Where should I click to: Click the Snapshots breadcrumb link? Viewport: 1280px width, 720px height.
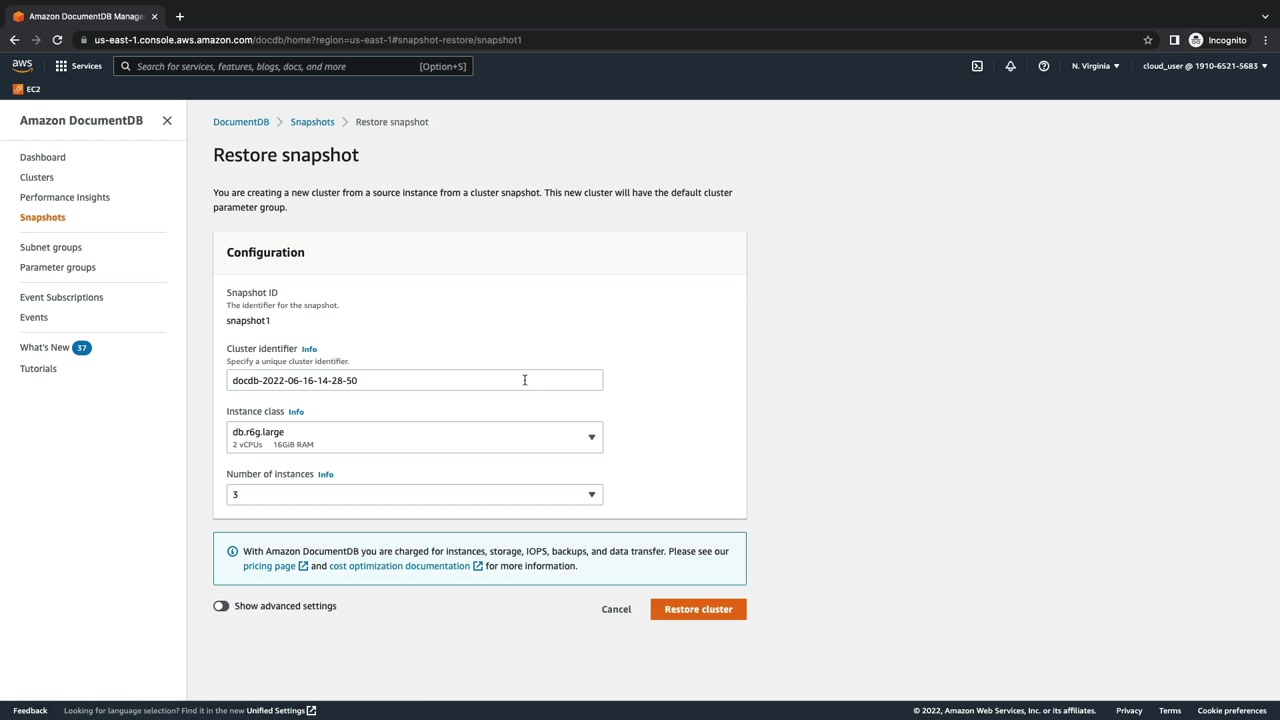(x=312, y=122)
